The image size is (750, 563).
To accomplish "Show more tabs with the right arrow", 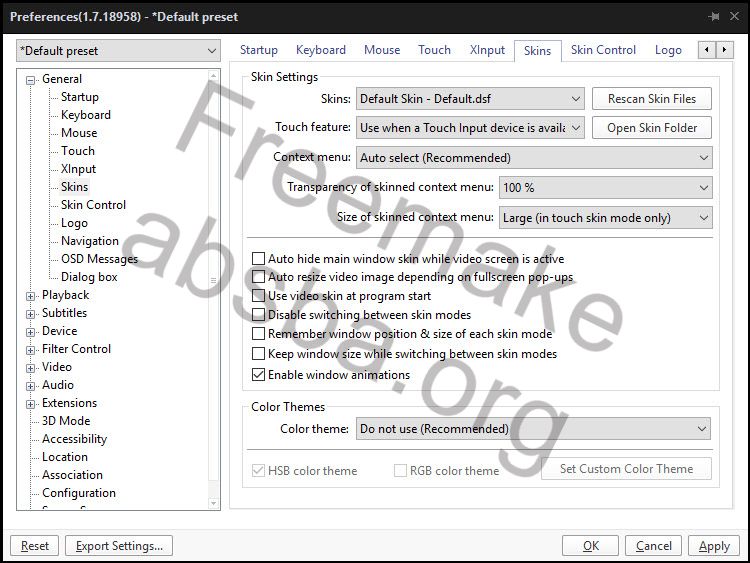I will tap(724, 50).
